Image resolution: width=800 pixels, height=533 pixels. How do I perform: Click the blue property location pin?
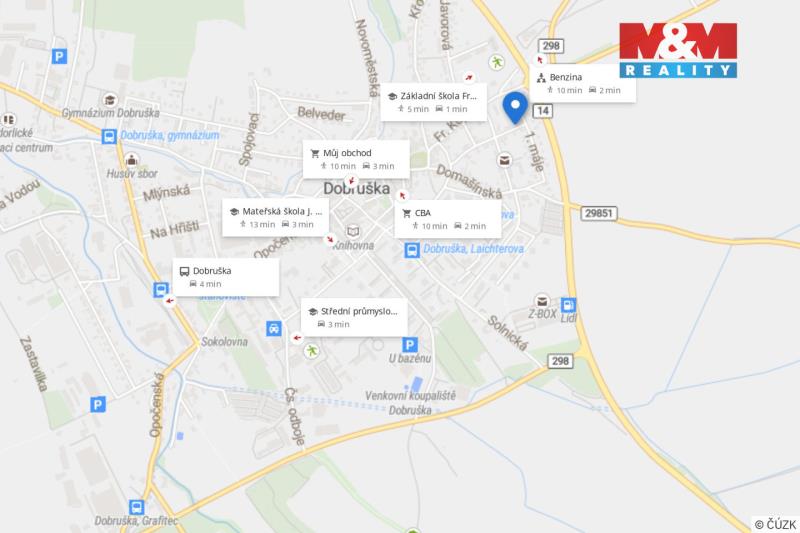pos(515,108)
